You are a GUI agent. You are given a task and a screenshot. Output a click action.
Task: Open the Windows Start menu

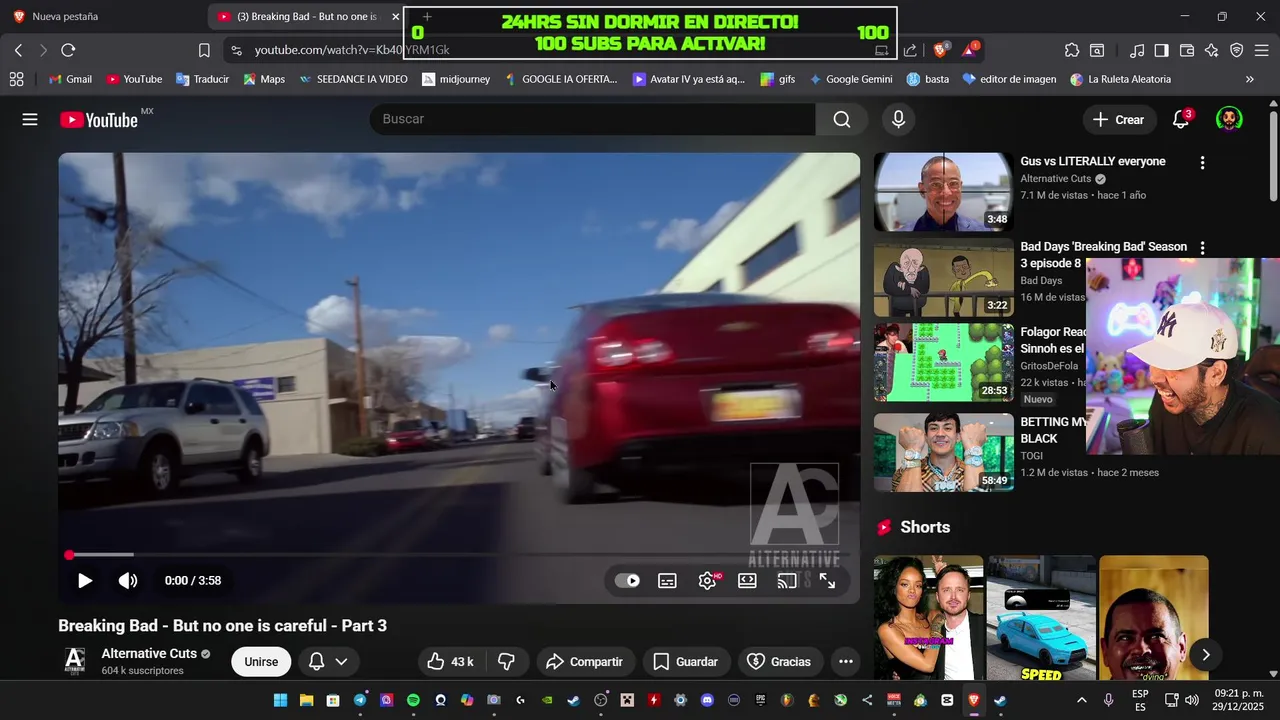(x=280, y=700)
